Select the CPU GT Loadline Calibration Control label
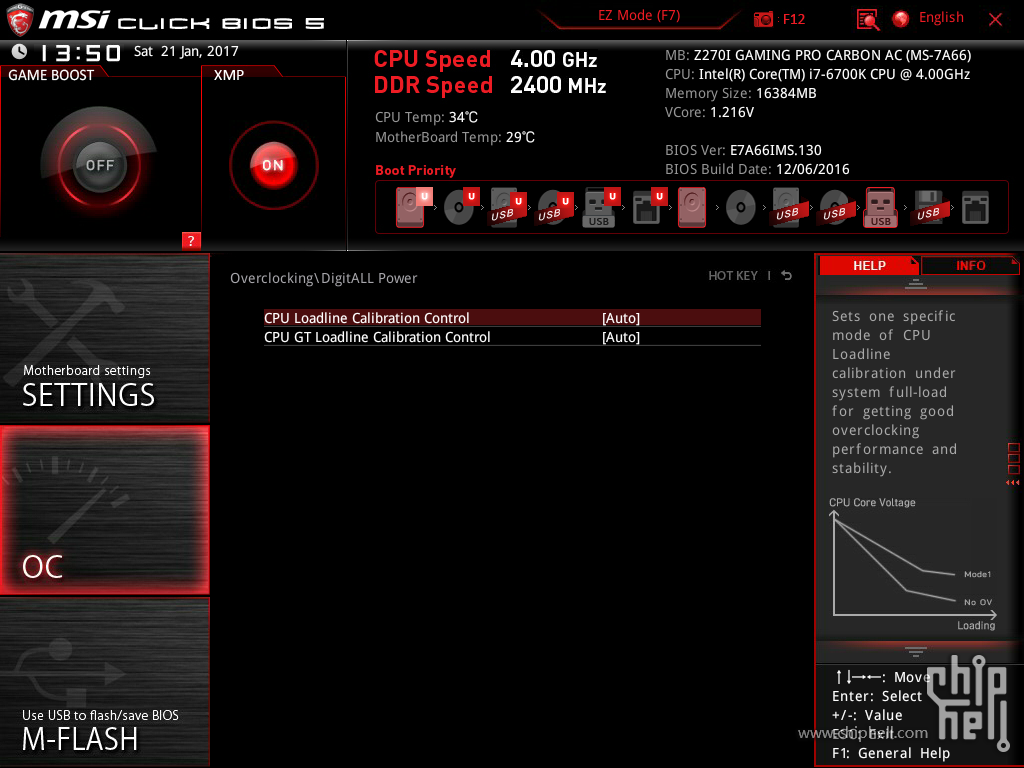Screen dimensions: 1024x768 tap(377, 337)
